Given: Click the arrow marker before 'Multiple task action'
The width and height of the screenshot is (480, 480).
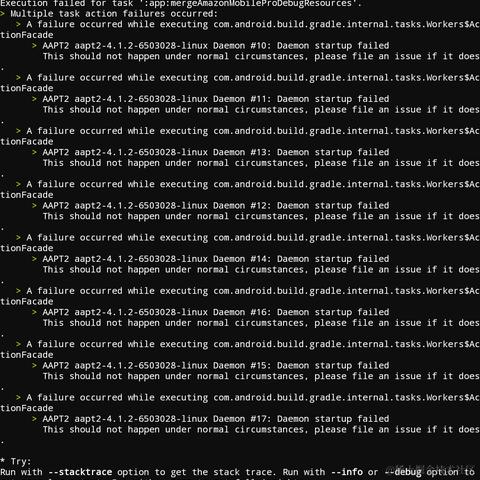Looking at the screenshot, I should coord(3,14).
